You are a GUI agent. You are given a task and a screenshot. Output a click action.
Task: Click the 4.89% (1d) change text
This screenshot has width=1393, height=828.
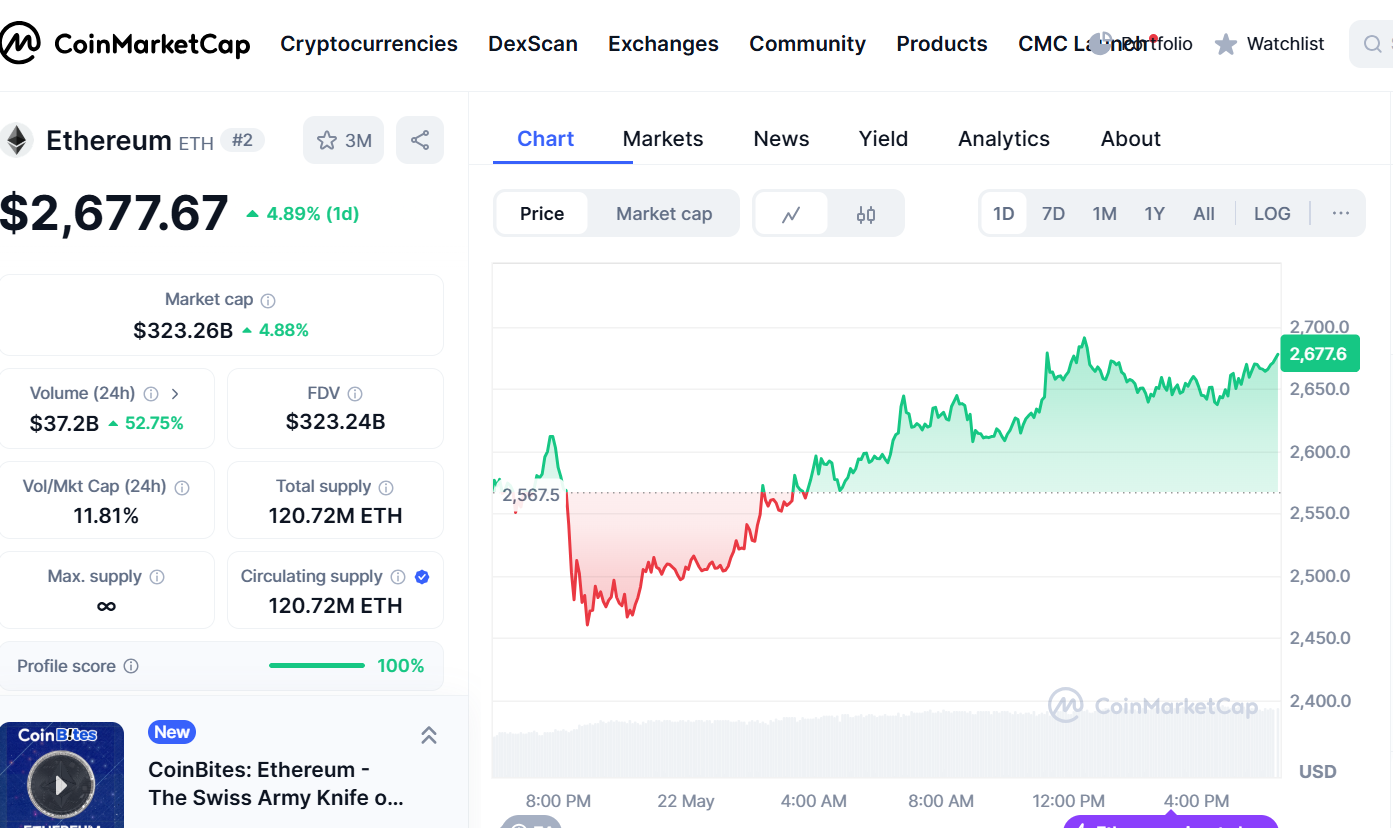313,214
